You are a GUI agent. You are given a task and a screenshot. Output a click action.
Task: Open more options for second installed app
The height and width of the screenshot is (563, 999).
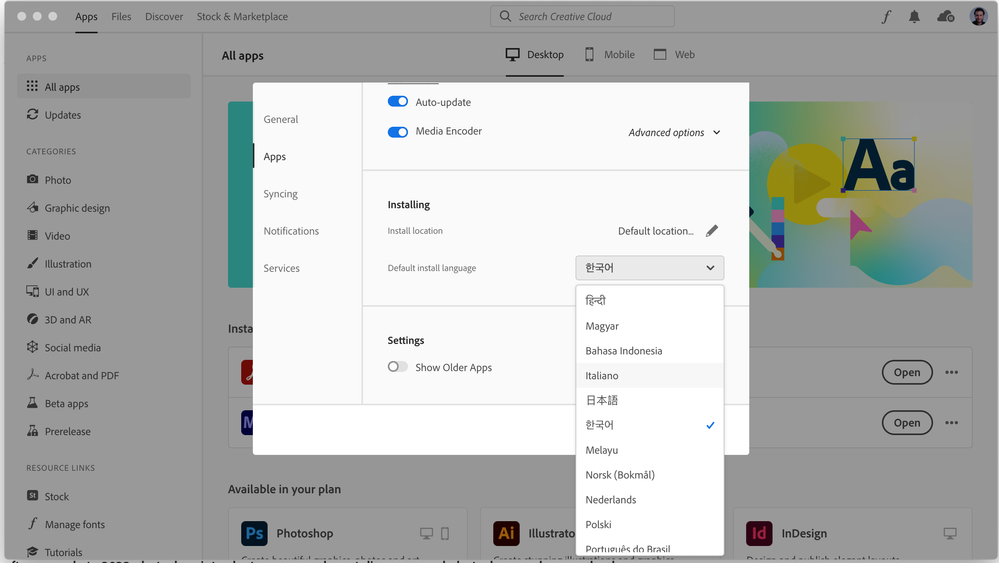click(951, 422)
